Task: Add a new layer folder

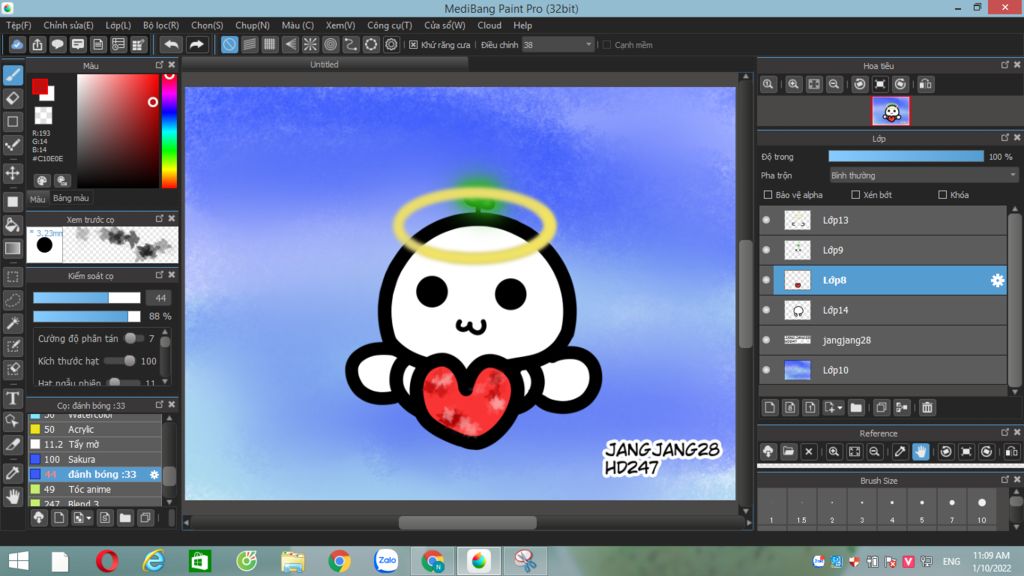Action: [856, 408]
